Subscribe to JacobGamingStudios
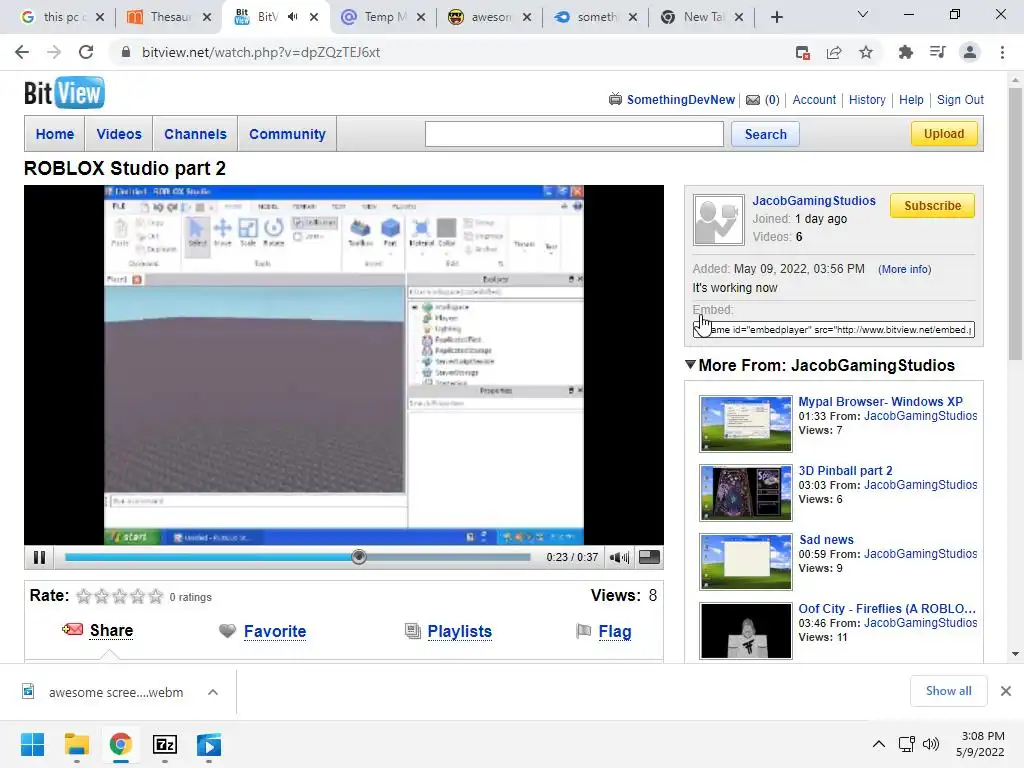Viewport: 1024px width, 768px height. point(932,206)
